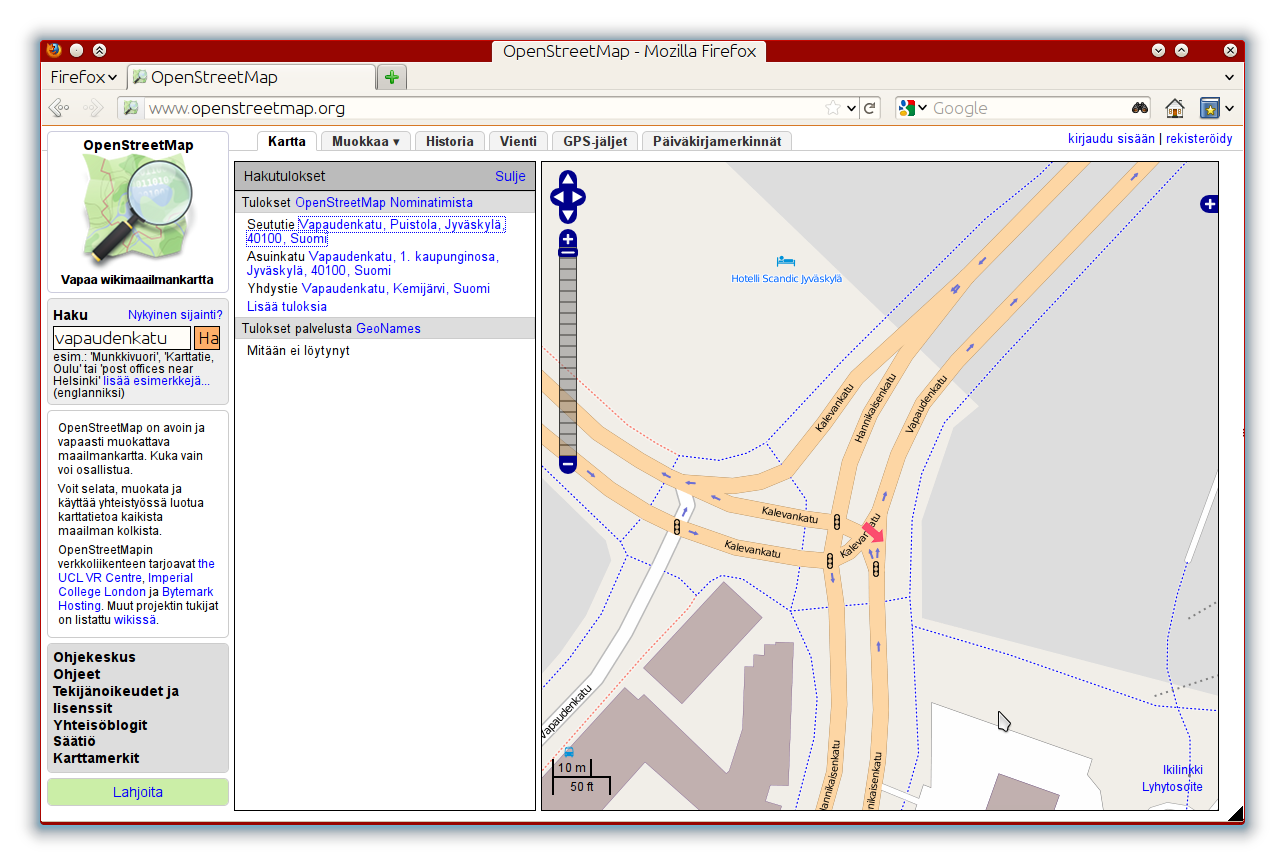Go forward with the browser forward arrow
1285x865 pixels.
pyautogui.click(x=93, y=108)
